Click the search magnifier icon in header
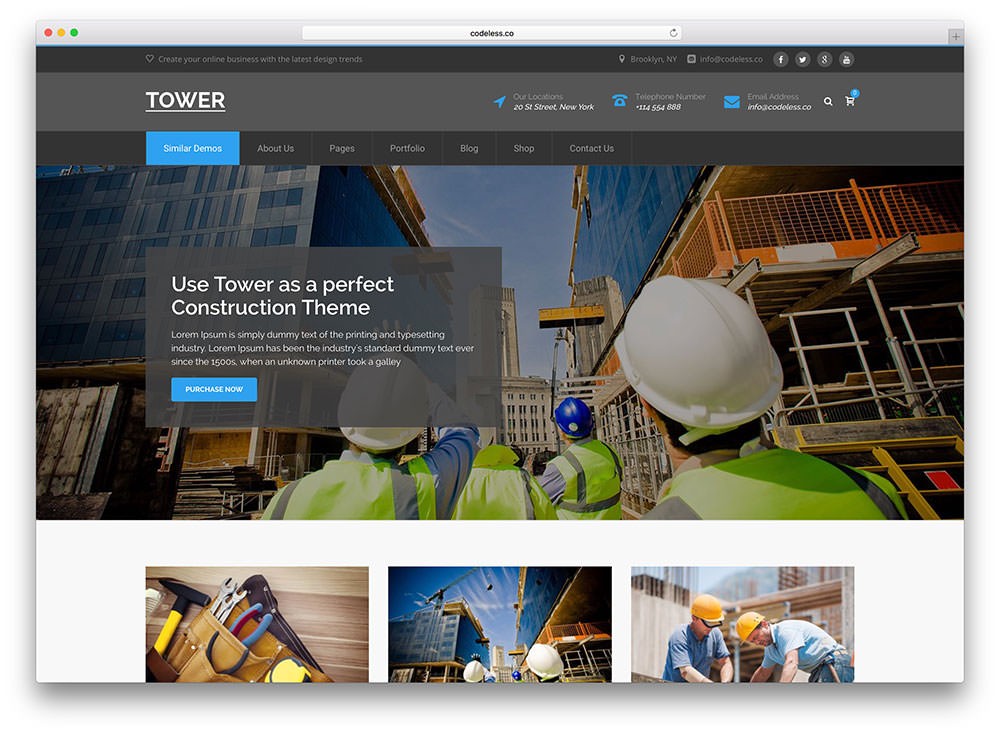 pyautogui.click(x=828, y=101)
